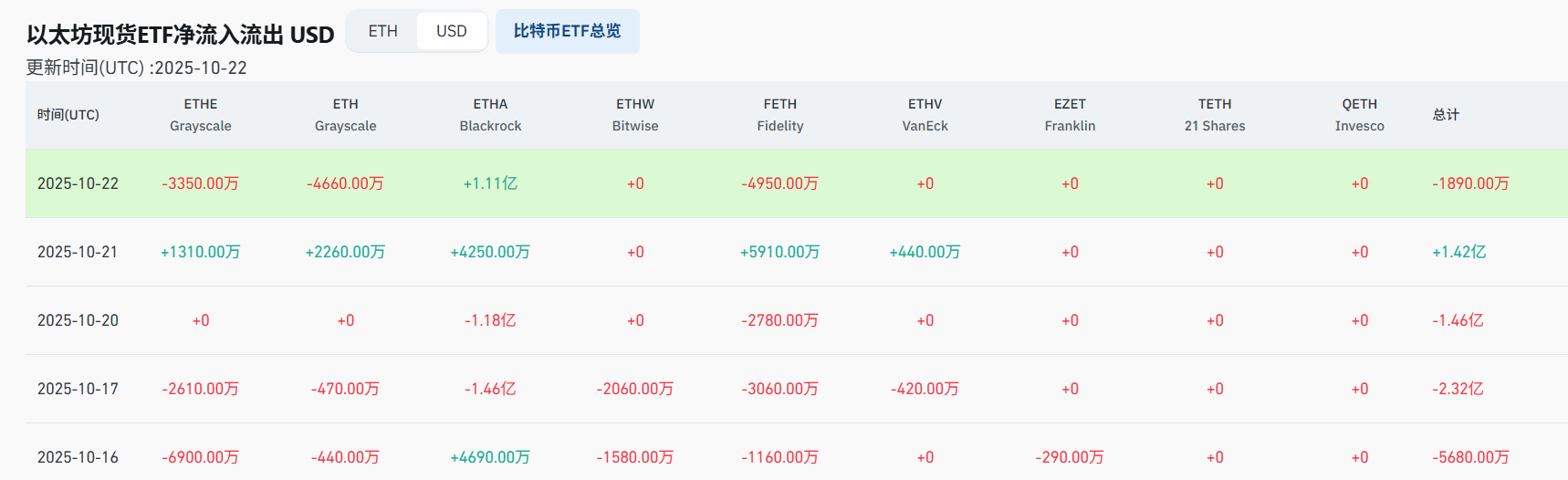This screenshot has width=1568, height=480.
Task: Click the -1890.00万 total for 2025-10-22
Action: click(x=1470, y=183)
